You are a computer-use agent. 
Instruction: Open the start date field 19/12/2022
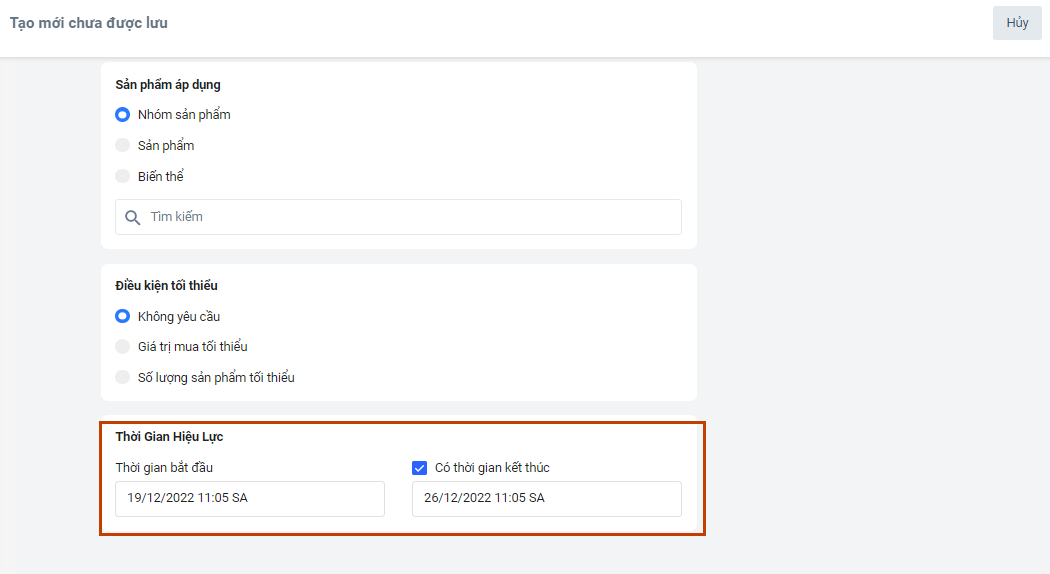[249, 498]
